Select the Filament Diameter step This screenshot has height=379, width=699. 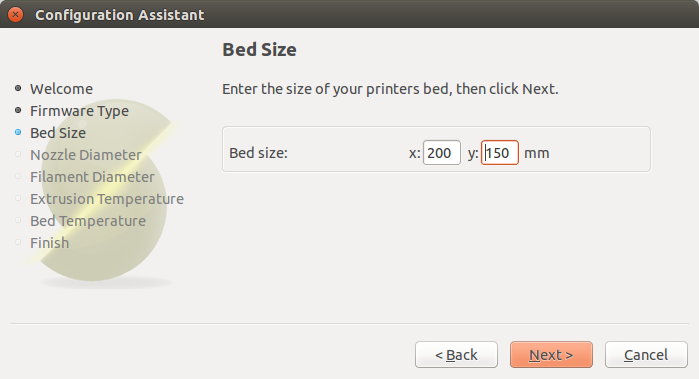(x=92, y=177)
